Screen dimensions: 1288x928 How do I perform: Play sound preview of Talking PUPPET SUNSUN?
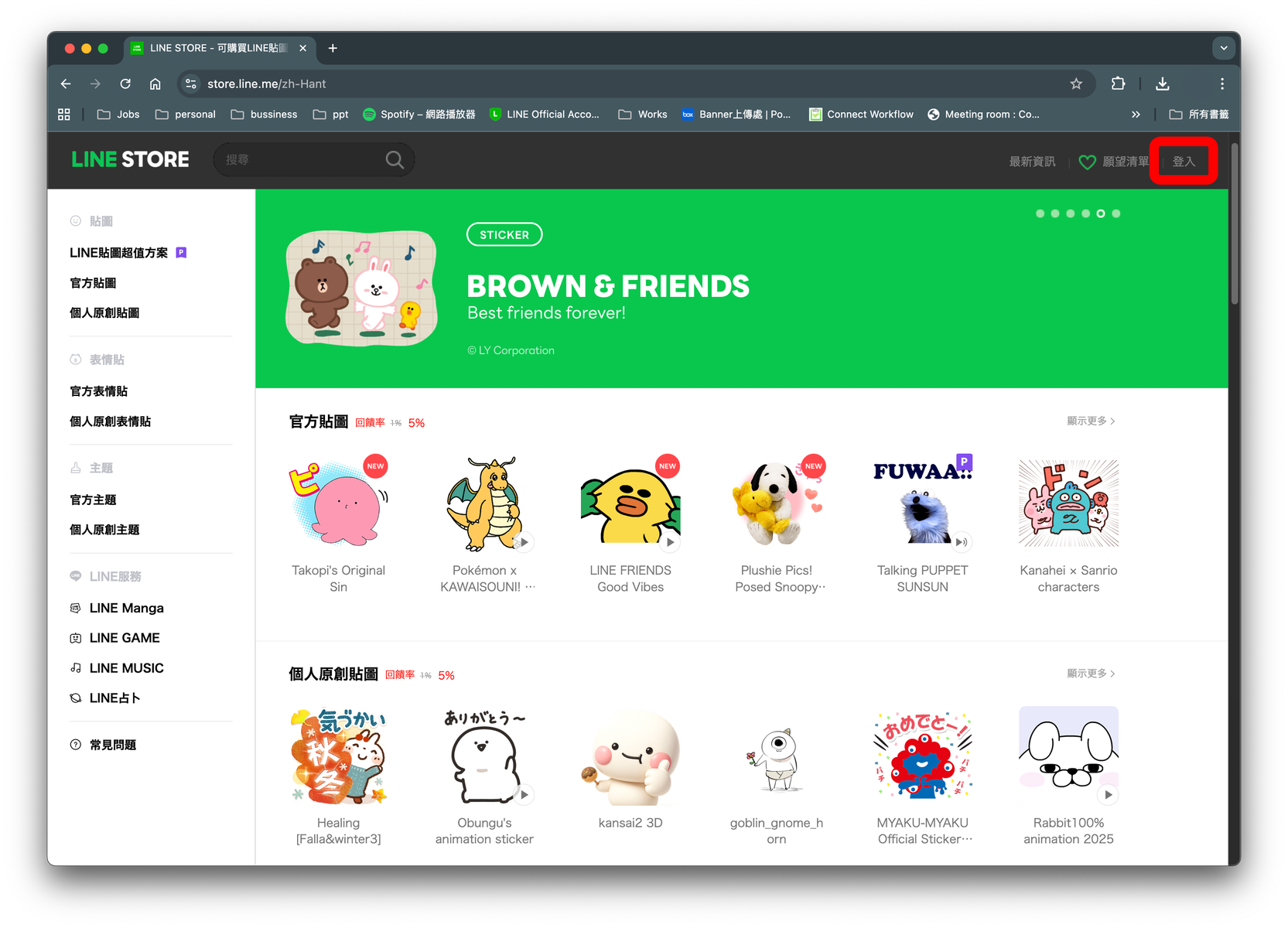click(x=962, y=542)
